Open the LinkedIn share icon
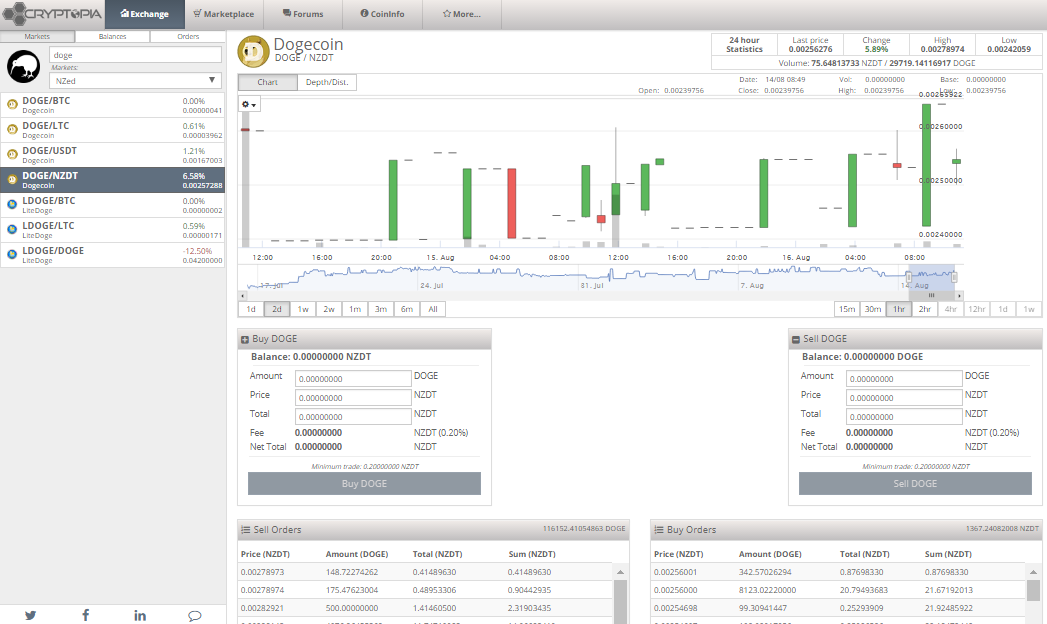Screen dimensions: 1047x624 coord(140,615)
